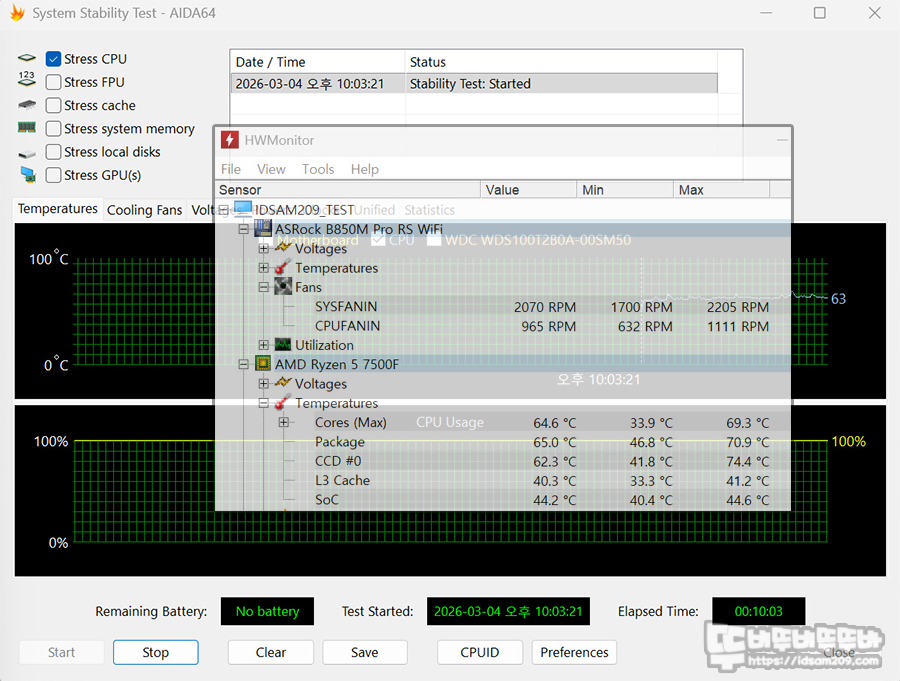Click the computer icon next to IDSAM209_TEST

[x=243, y=209]
